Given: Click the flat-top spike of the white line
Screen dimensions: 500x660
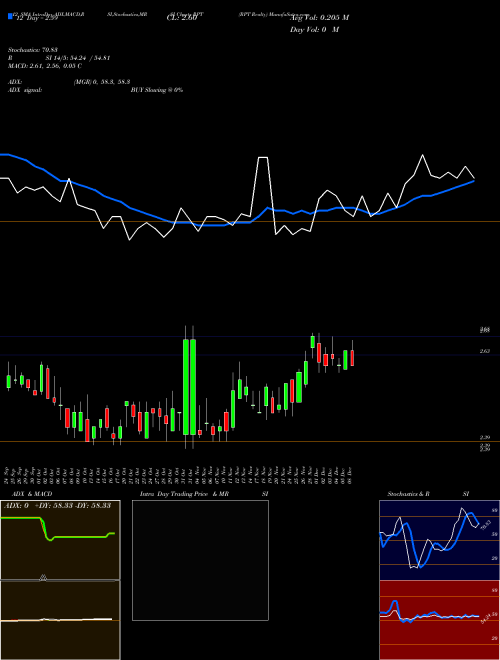Looking at the screenshot, I should tap(263, 157).
